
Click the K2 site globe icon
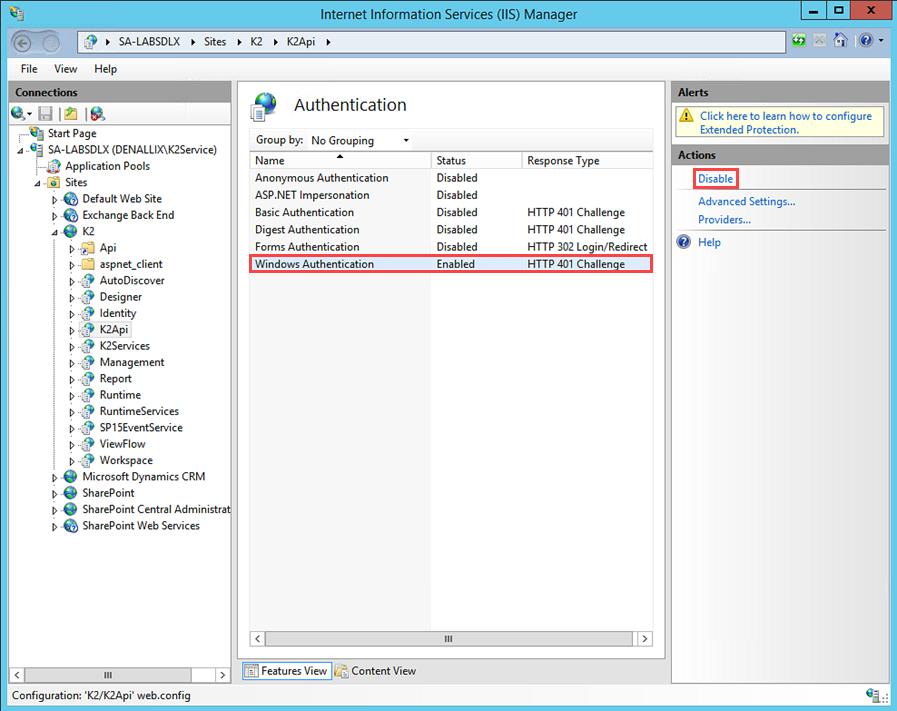(x=71, y=231)
